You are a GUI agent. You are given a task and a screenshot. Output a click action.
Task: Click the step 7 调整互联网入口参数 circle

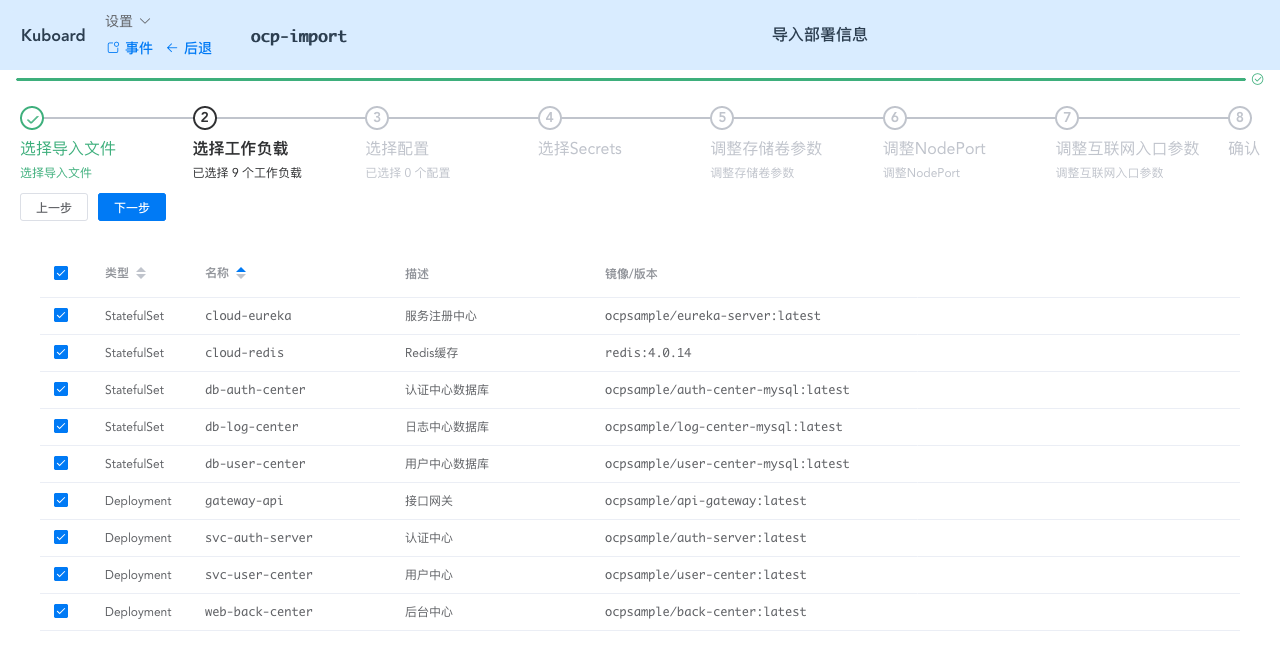tap(1067, 118)
